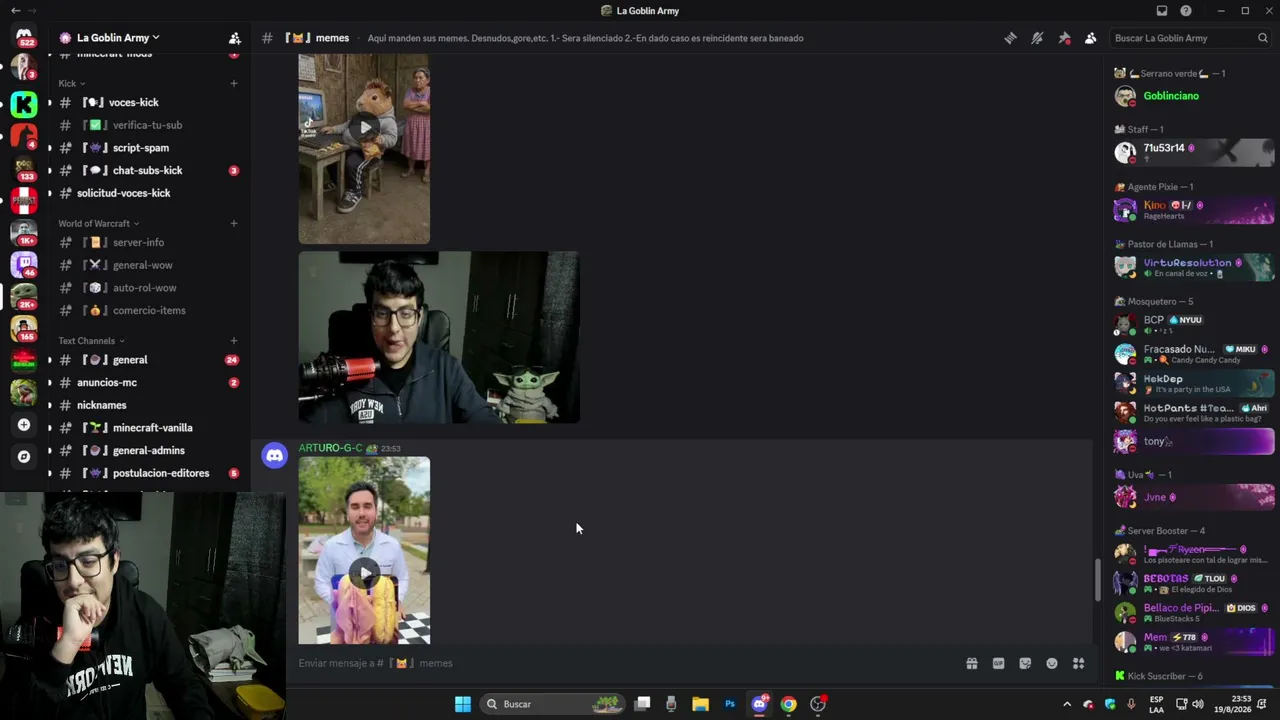Open the threads panel
The width and height of the screenshot is (1280, 720).
point(1010,38)
